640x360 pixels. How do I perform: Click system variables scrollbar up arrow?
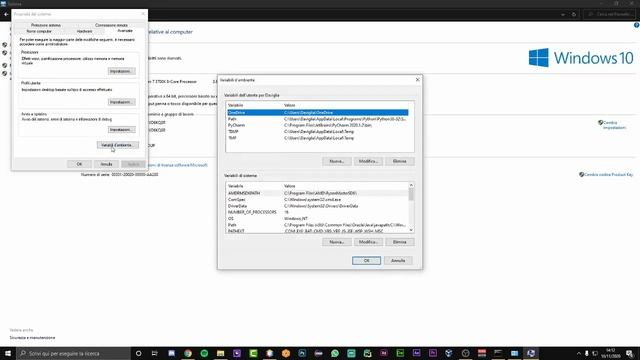(x=411, y=185)
